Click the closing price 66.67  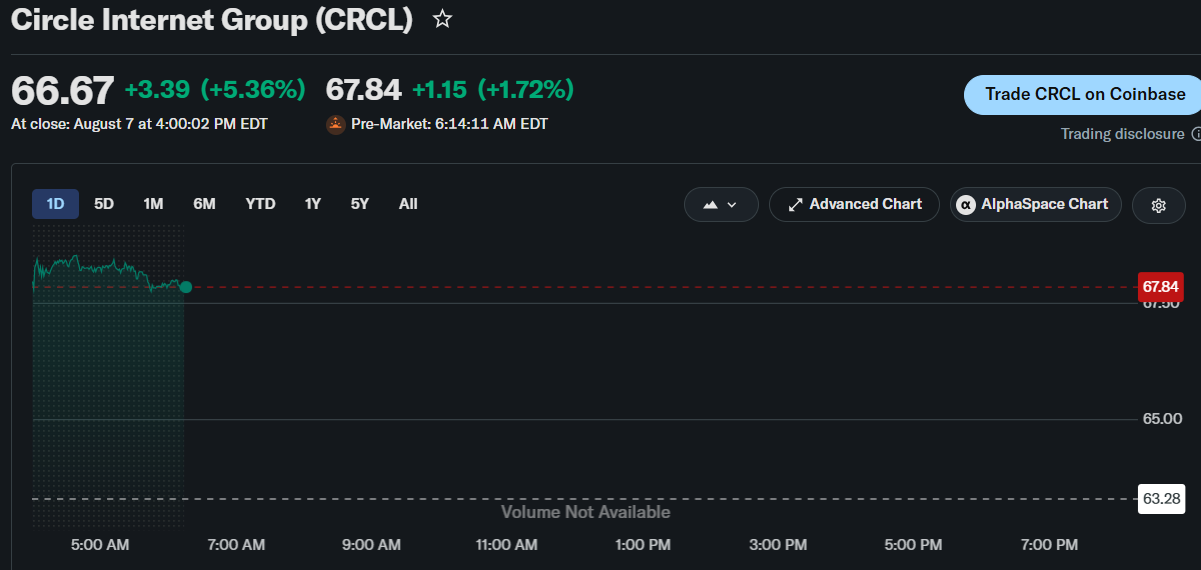coord(62,91)
